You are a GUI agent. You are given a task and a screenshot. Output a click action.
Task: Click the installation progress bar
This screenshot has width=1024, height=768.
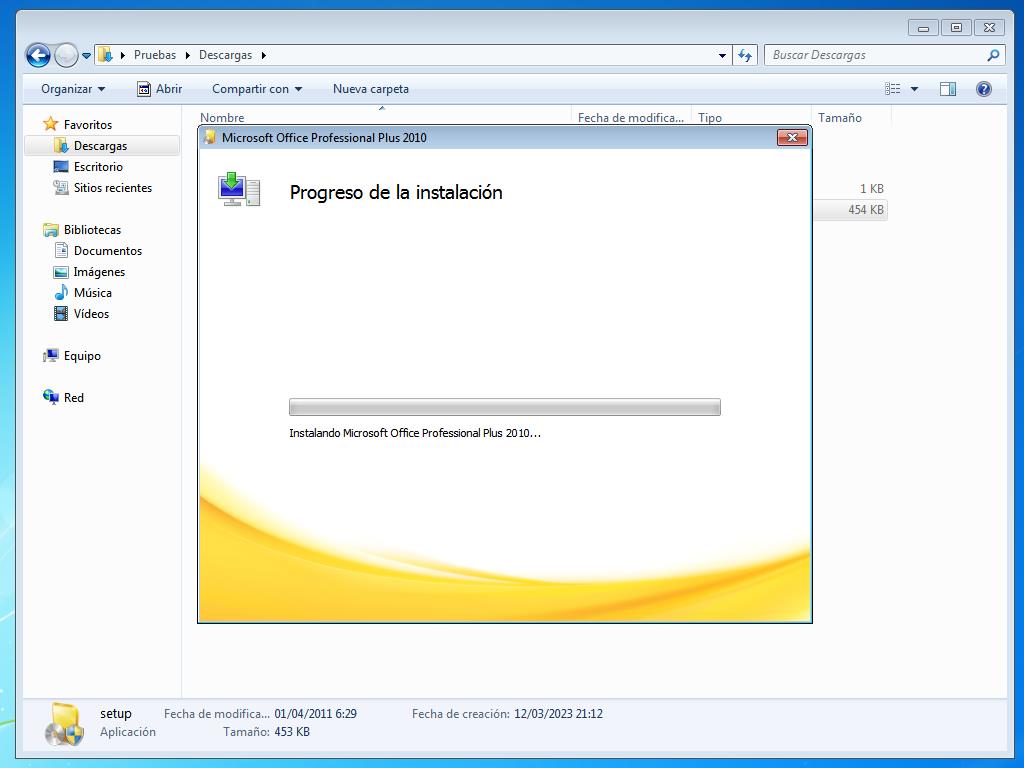(x=504, y=407)
